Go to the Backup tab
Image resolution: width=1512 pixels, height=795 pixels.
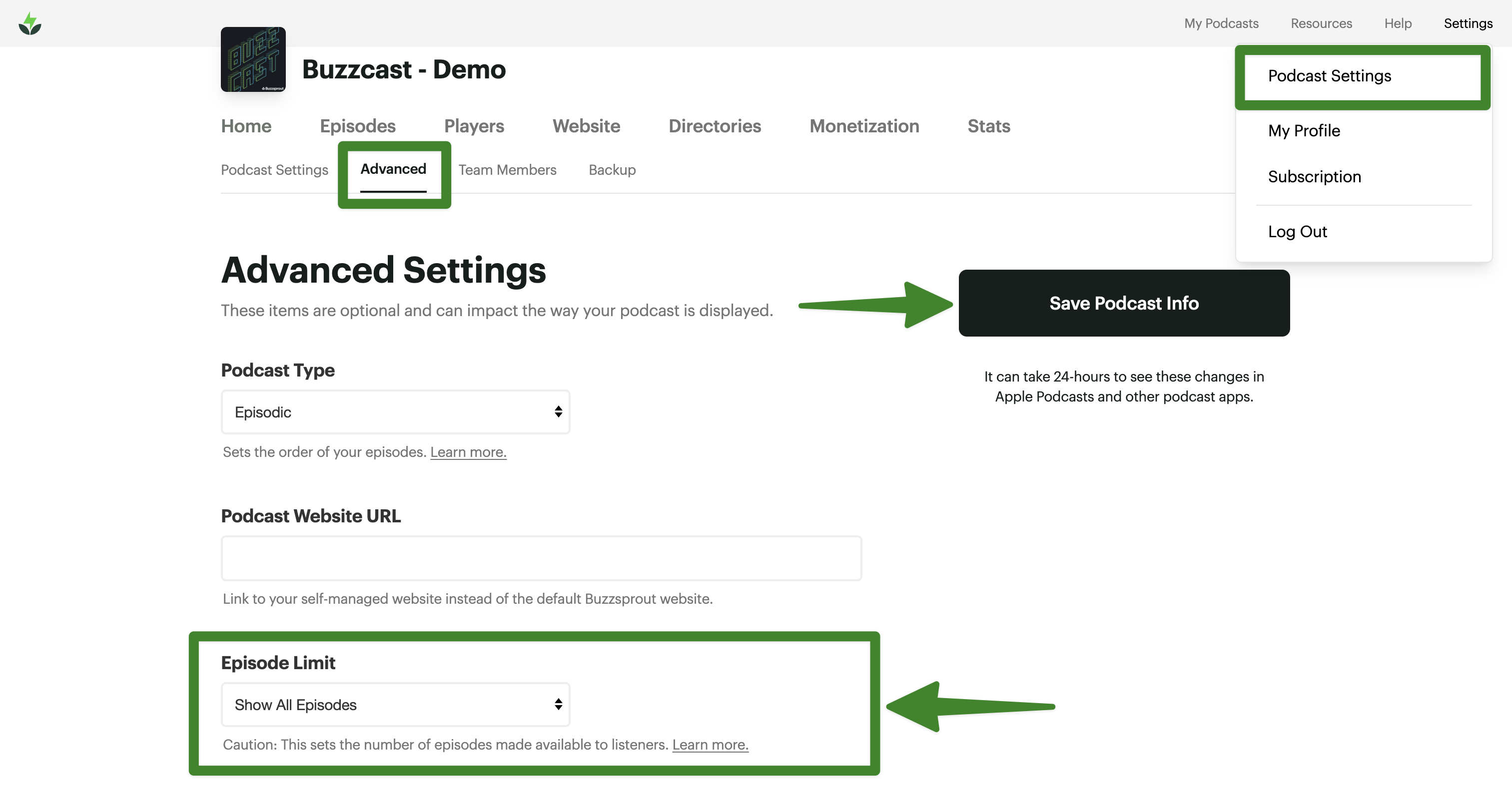[x=612, y=170]
